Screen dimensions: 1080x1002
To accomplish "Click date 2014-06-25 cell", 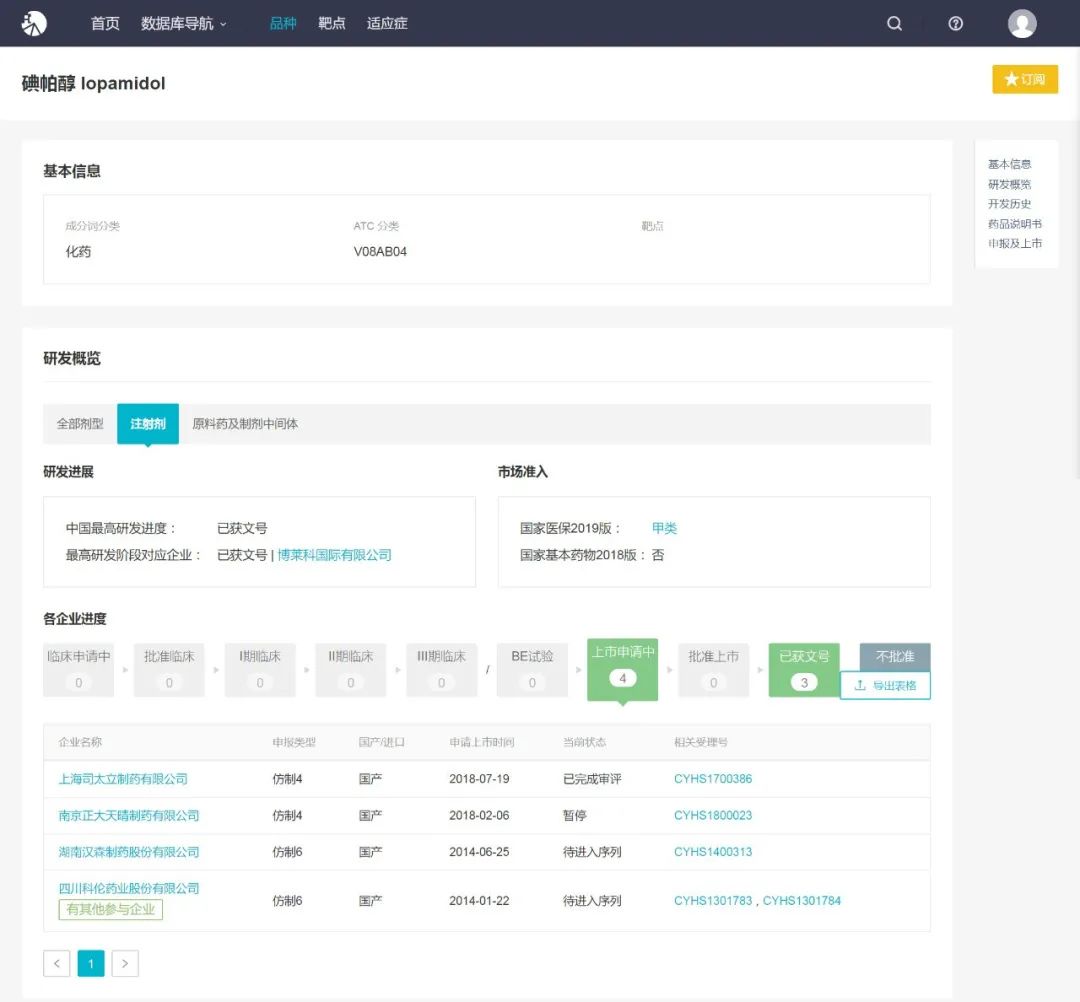I will [479, 852].
